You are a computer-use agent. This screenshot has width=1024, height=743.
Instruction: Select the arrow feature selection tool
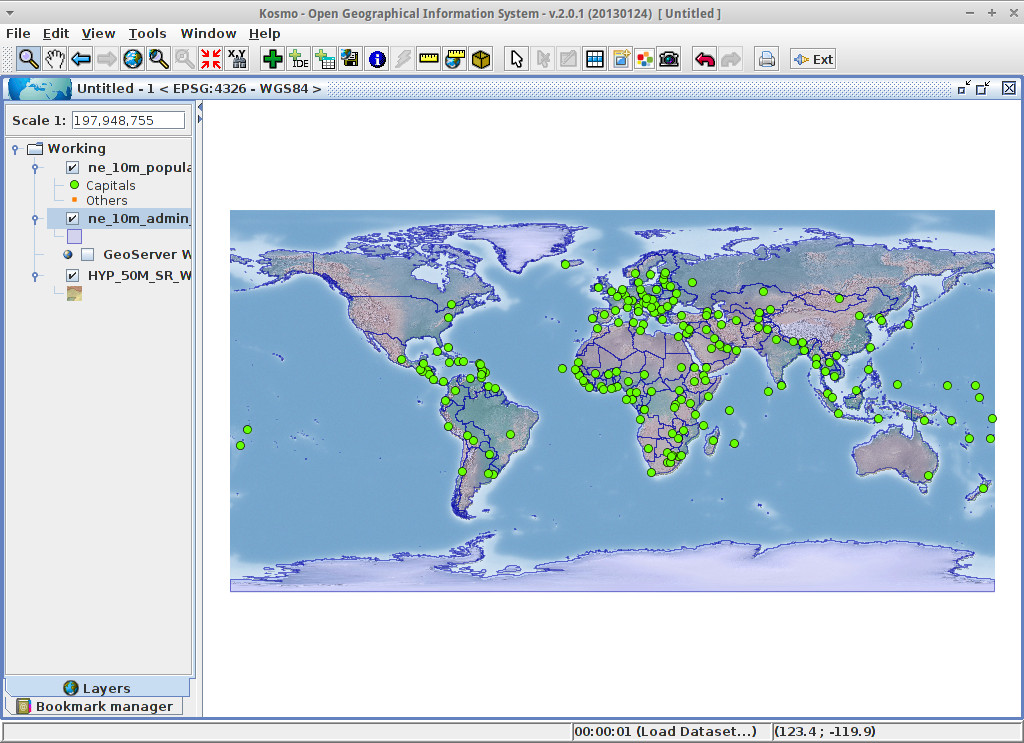517,59
